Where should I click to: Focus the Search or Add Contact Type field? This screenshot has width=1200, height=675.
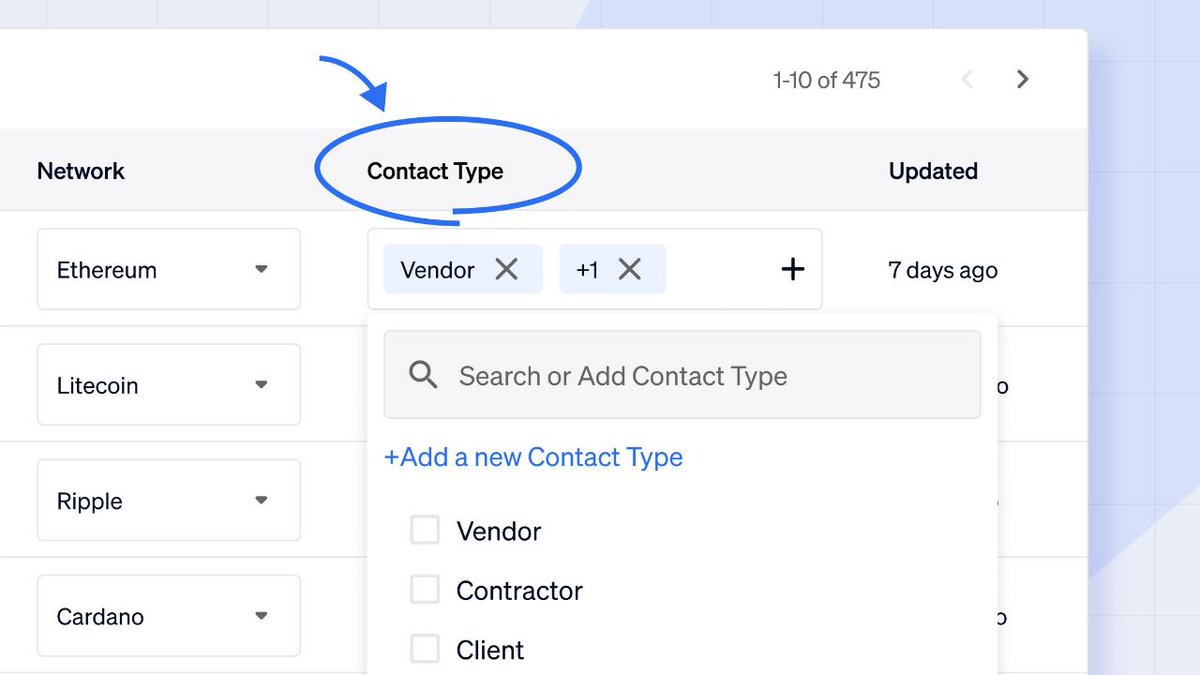(682, 375)
